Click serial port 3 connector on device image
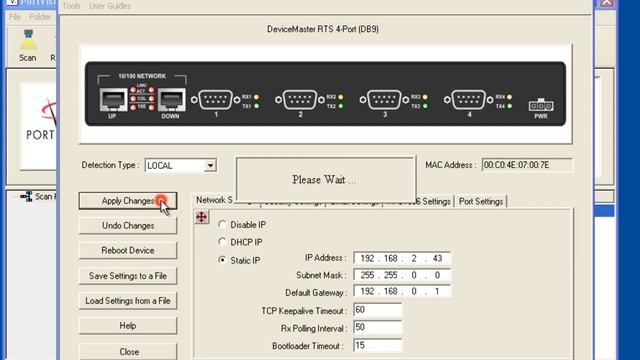The image size is (640, 360). [x=384, y=100]
